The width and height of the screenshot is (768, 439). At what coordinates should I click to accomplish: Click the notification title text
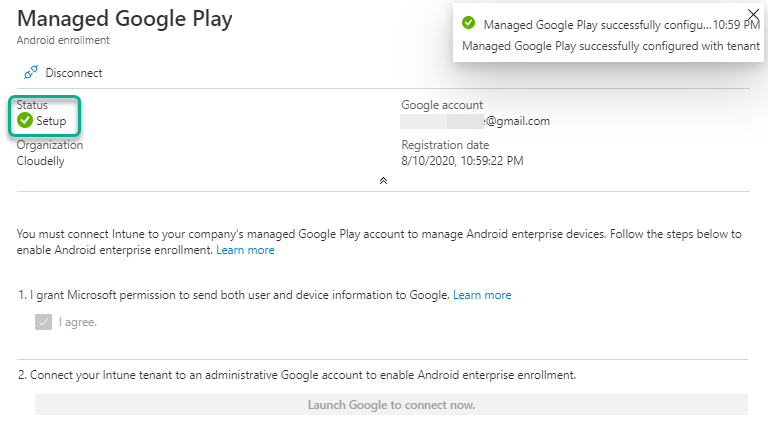[596, 24]
